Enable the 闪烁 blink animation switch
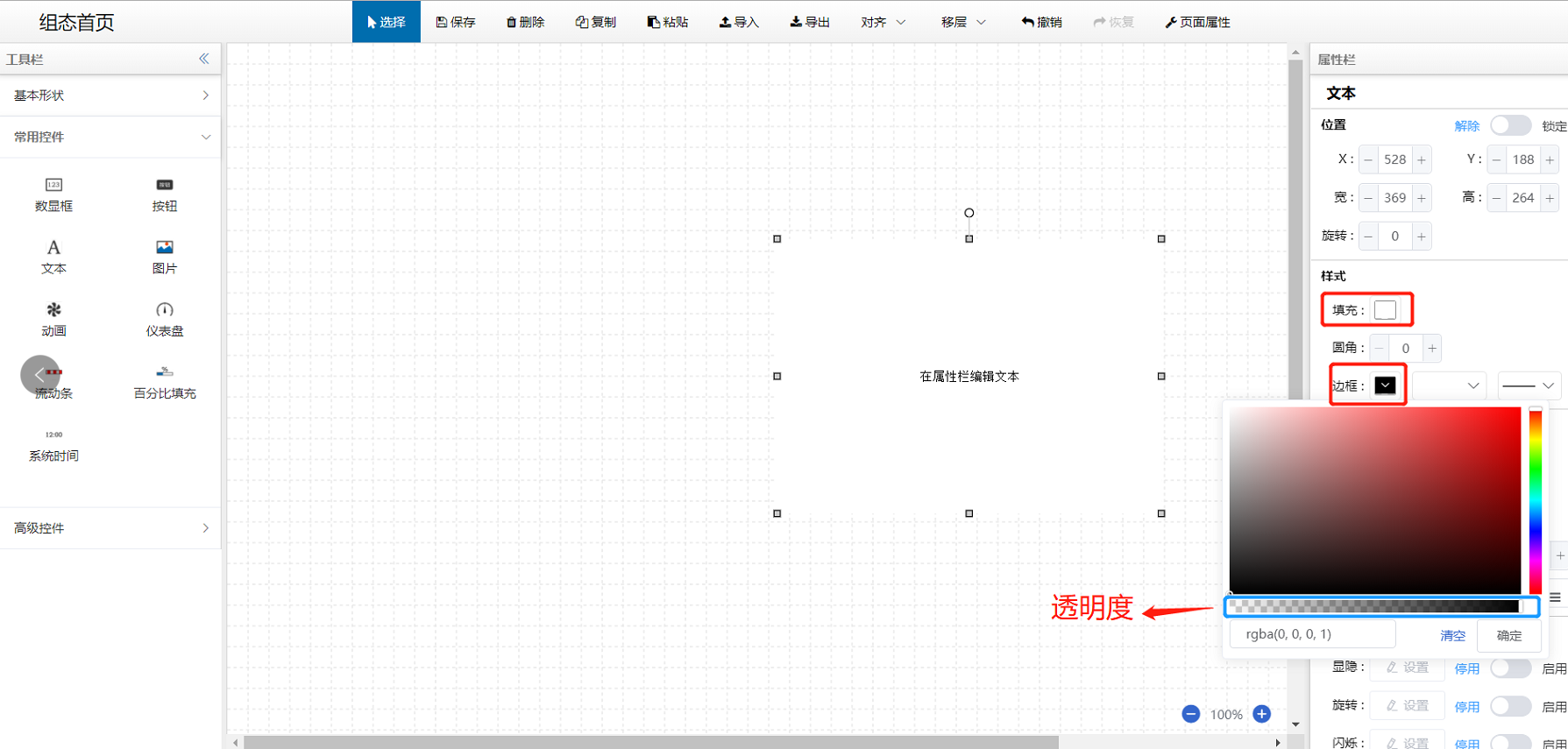This screenshot has width=1568, height=749. coord(1510,742)
